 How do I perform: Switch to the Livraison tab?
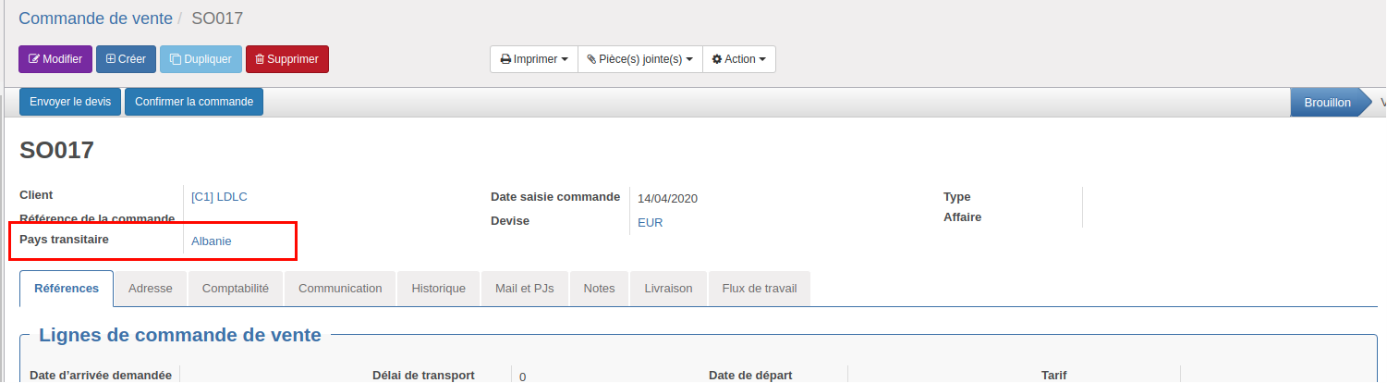coord(668,288)
